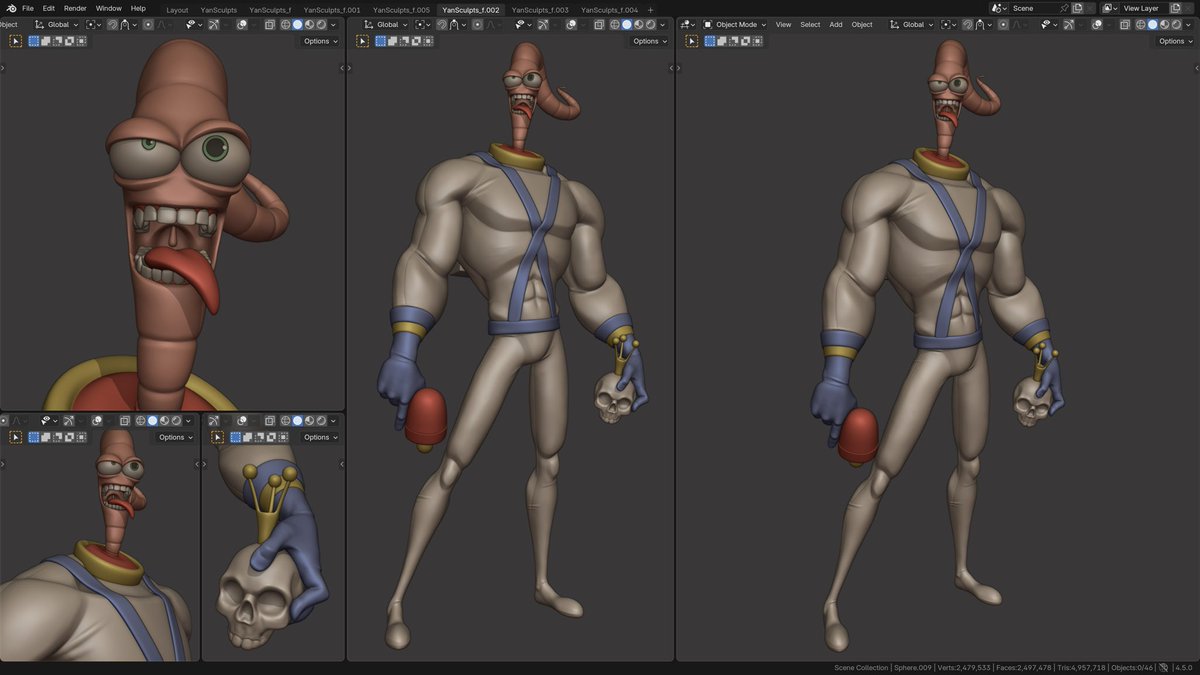
Task: Select wireframe shading in Object Mode viewport
Action: (1140, 24)
